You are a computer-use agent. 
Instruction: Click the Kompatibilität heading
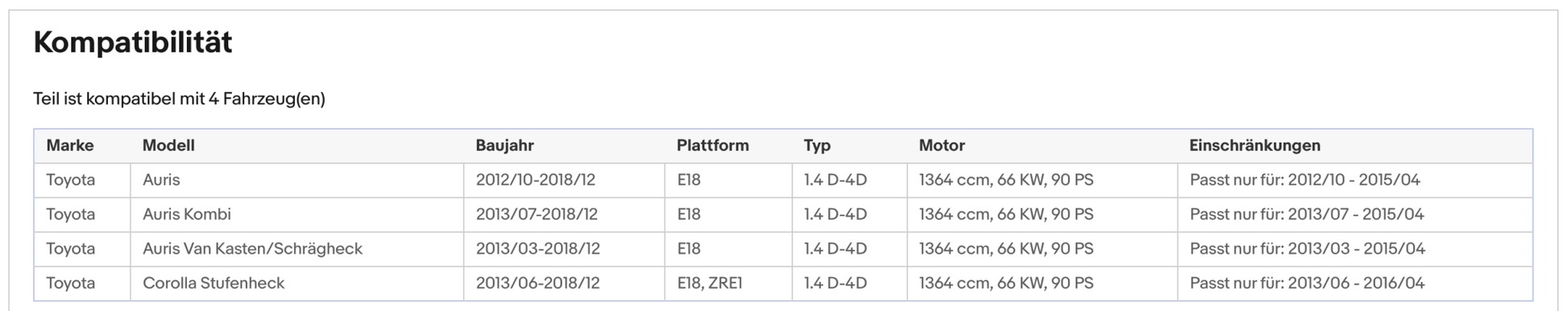(133, 42)
